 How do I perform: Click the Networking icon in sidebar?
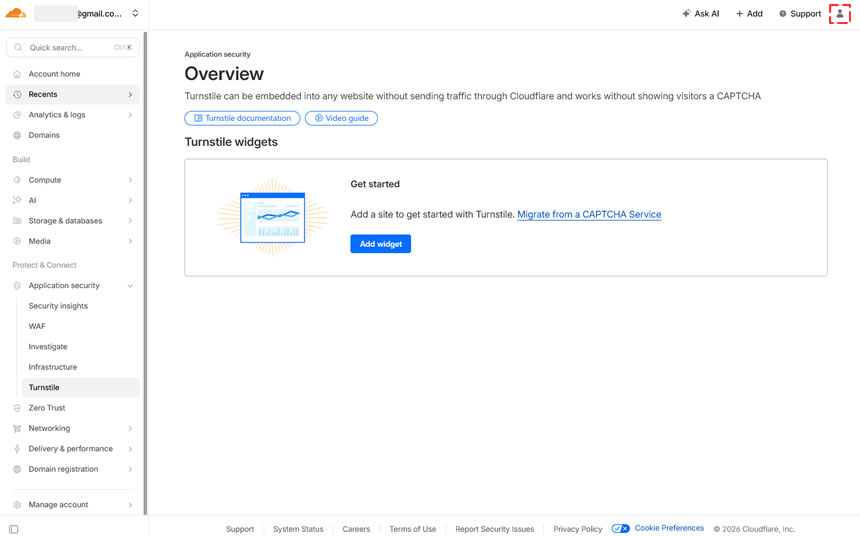pyautogui.click(x=17, y=428)
